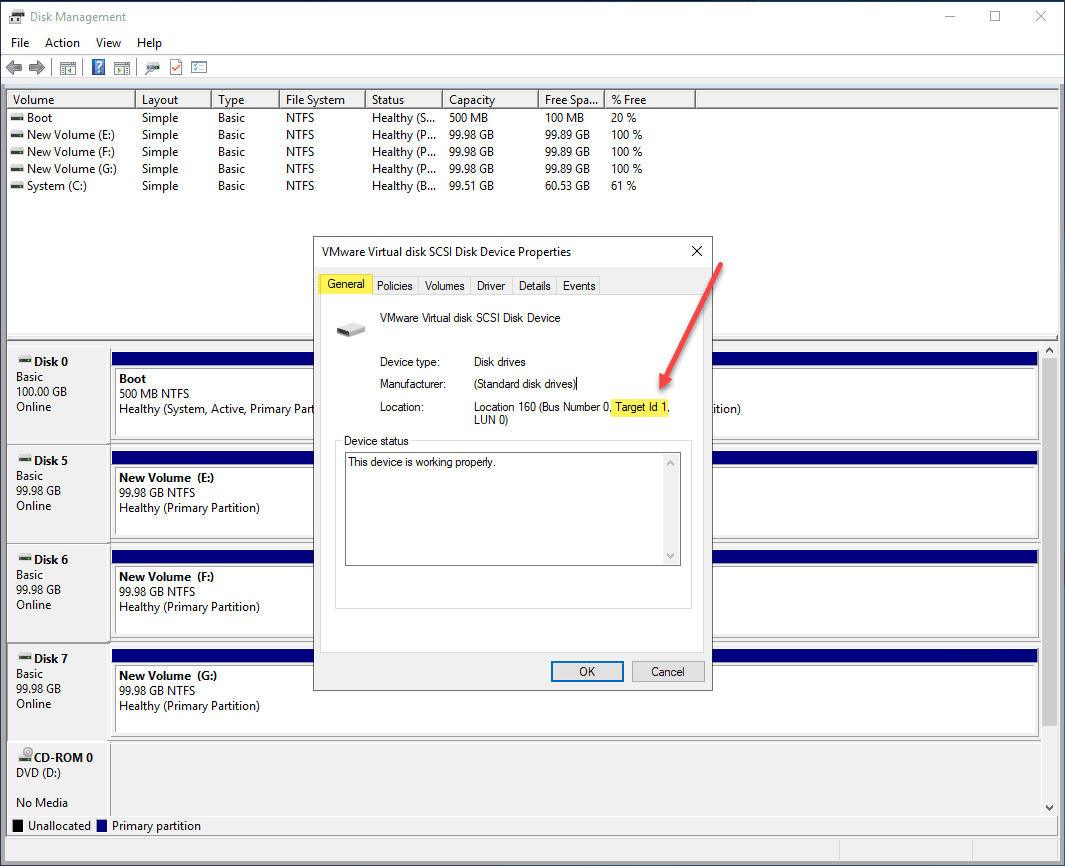View the Events tab
This screenshot has height=866, width=1065.
click(578, 285)
